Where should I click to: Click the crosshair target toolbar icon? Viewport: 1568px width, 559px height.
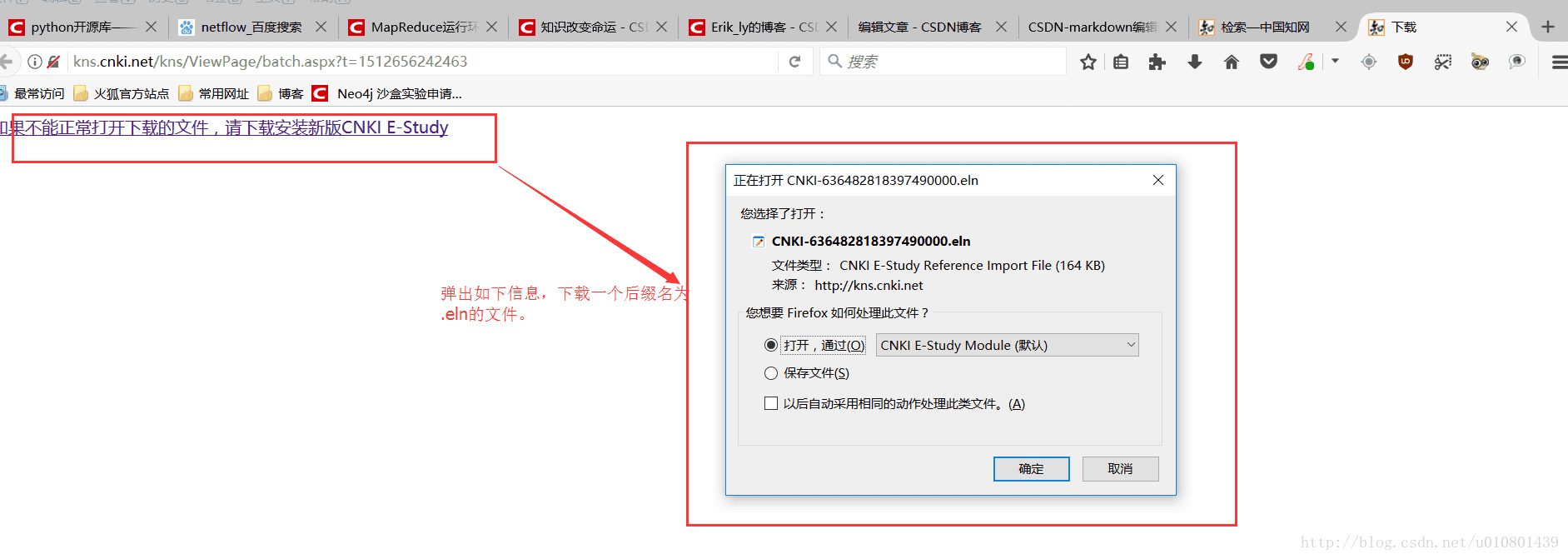coord(1368,62)
